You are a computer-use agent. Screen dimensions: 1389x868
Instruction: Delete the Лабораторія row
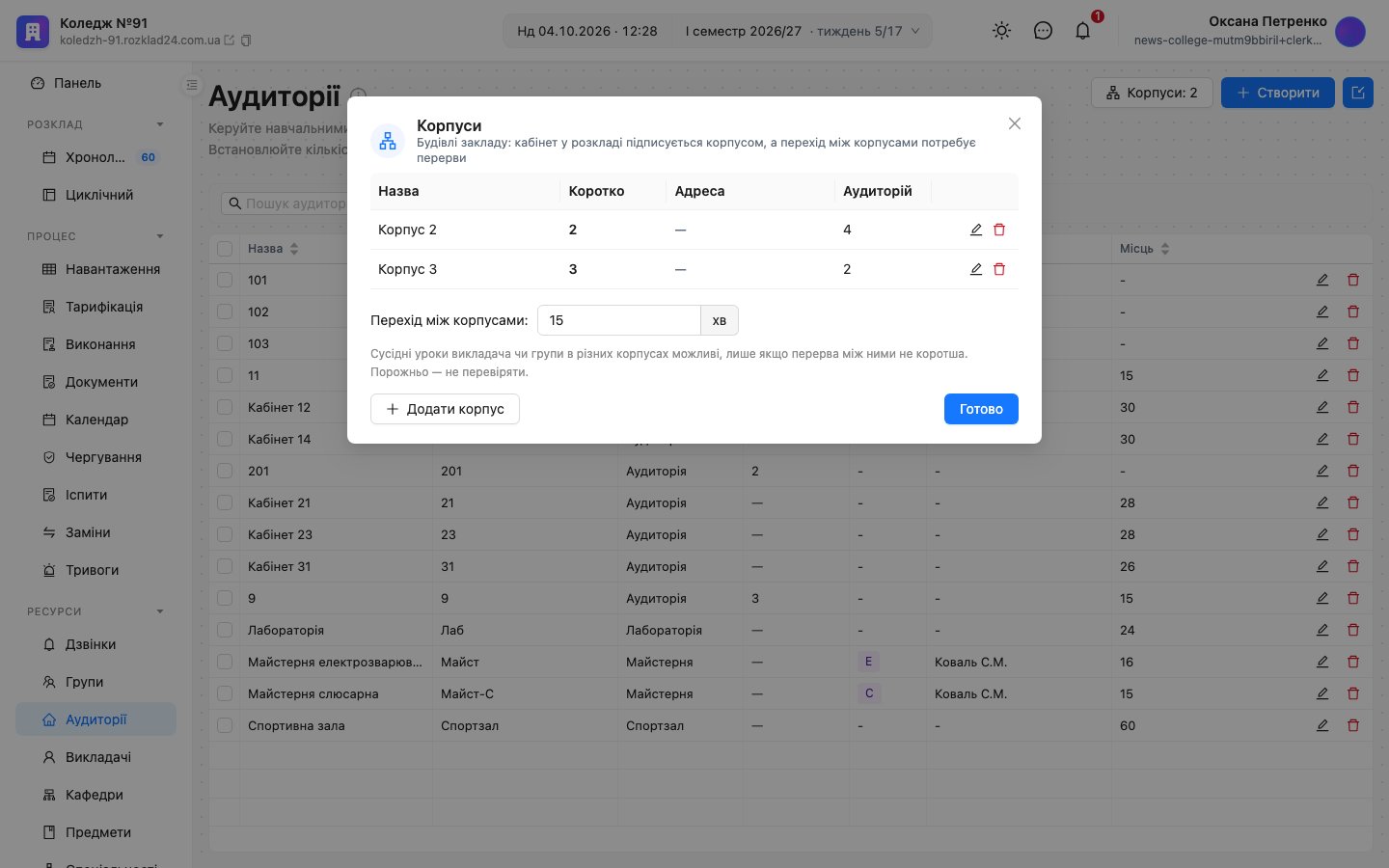point(1353,630)
